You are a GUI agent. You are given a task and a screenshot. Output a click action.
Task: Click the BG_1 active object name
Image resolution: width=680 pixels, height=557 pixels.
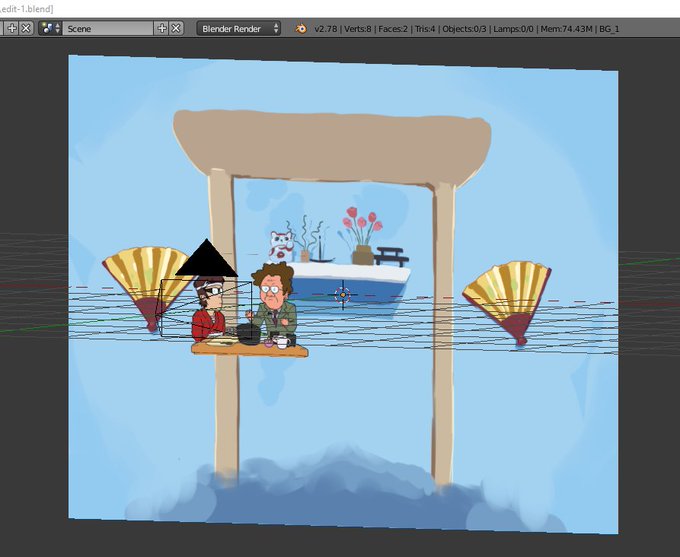[x=609, y=29]
